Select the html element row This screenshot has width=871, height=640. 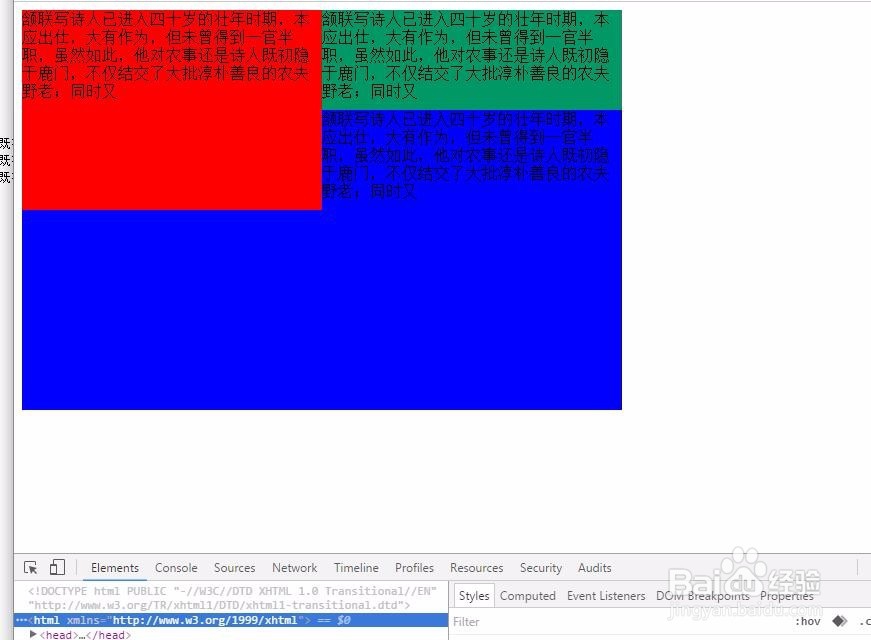231,620
